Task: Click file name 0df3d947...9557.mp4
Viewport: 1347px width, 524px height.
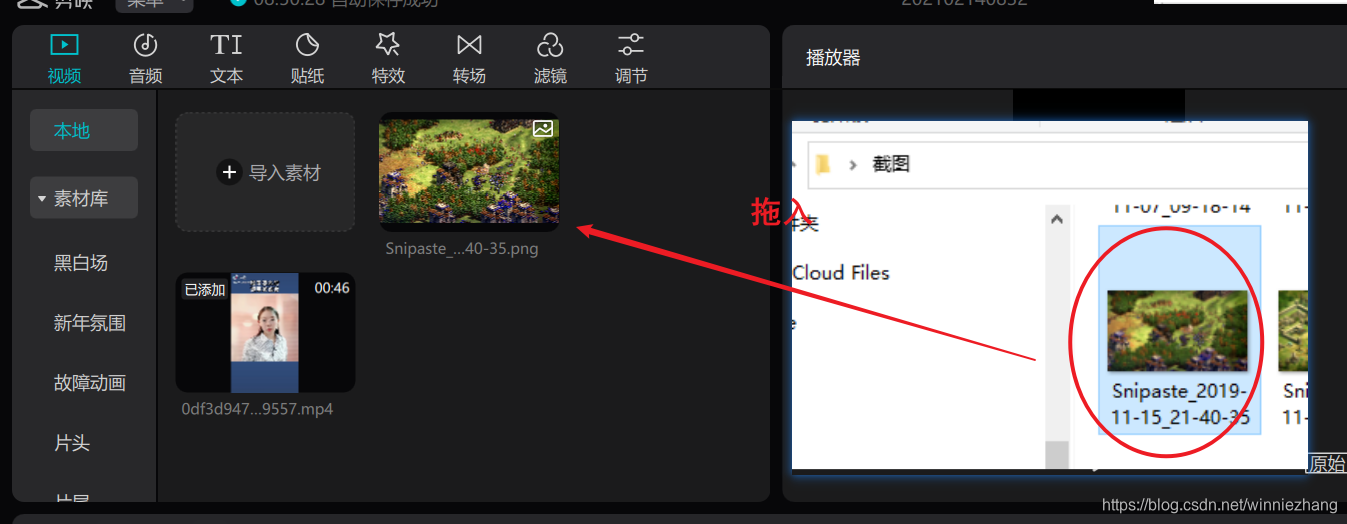Action: 258,409
